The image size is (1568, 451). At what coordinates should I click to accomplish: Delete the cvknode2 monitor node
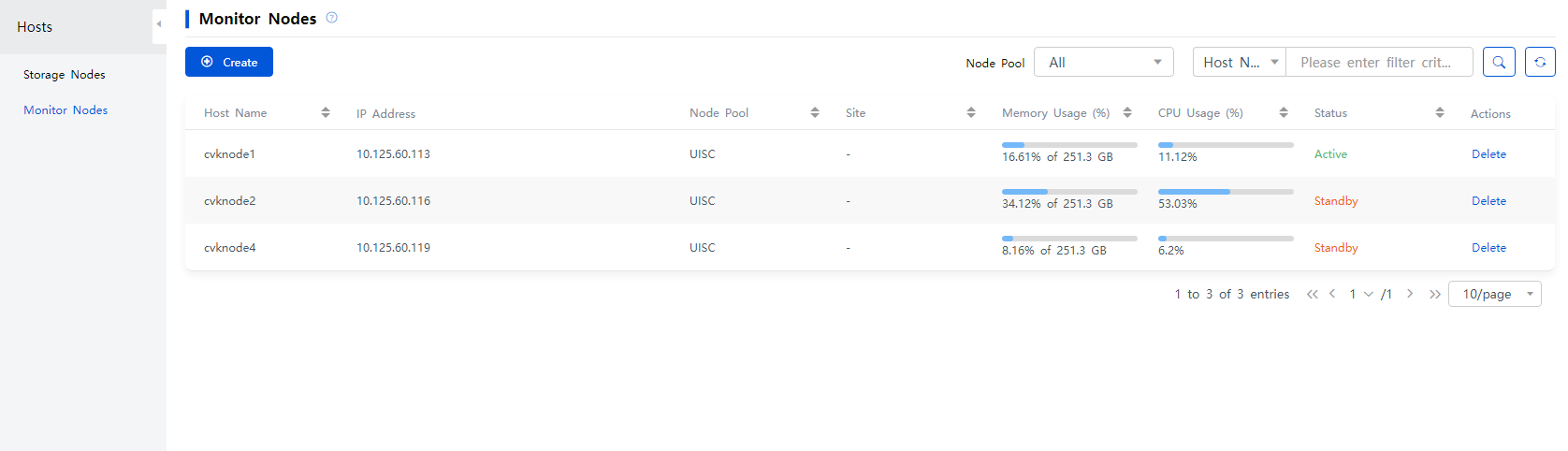coord(1488,200)
